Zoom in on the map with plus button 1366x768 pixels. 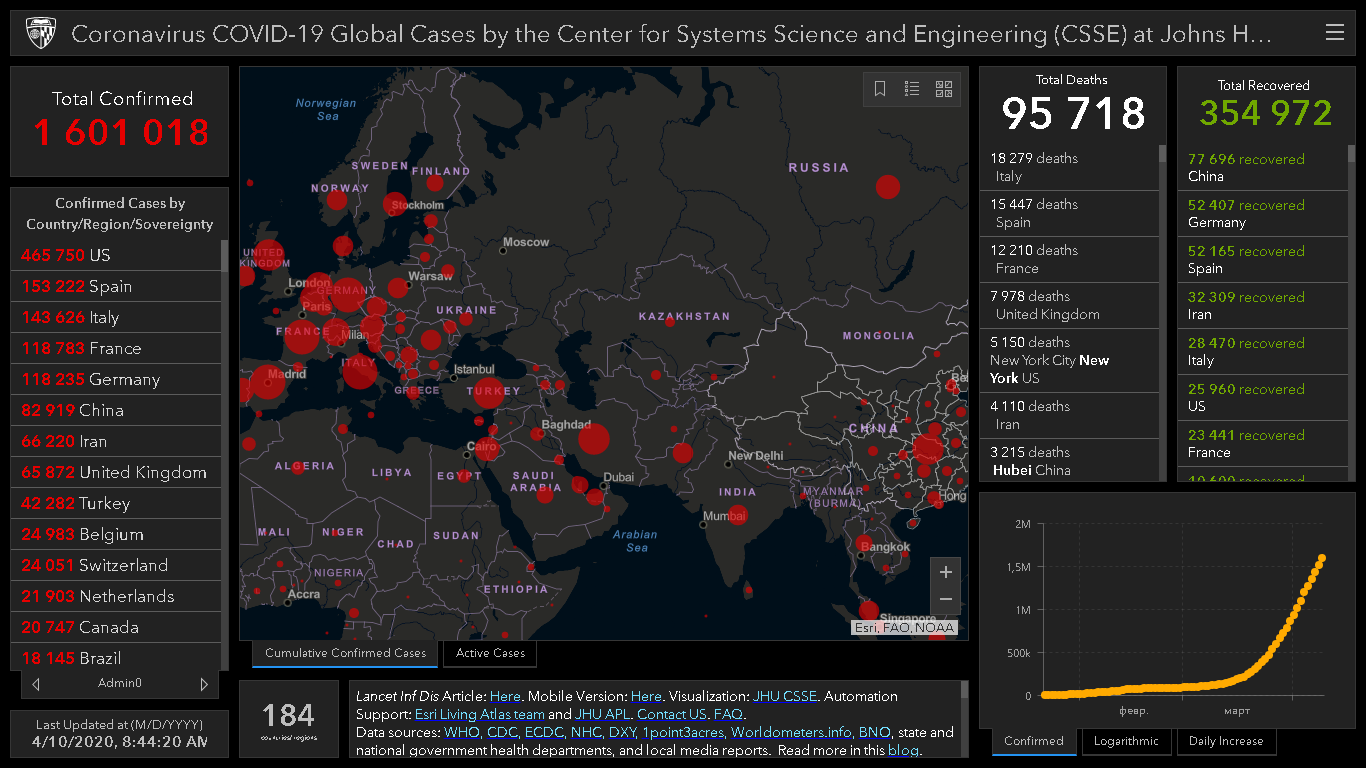click(x=945, y=573)
